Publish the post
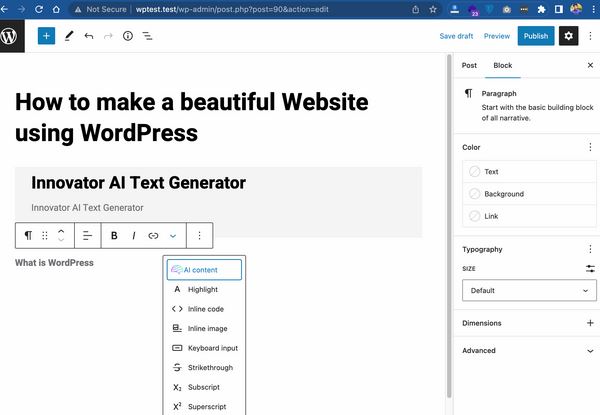The height and width of the screenshot is (415, 600). pyautogui.click(x=536, y=36)
